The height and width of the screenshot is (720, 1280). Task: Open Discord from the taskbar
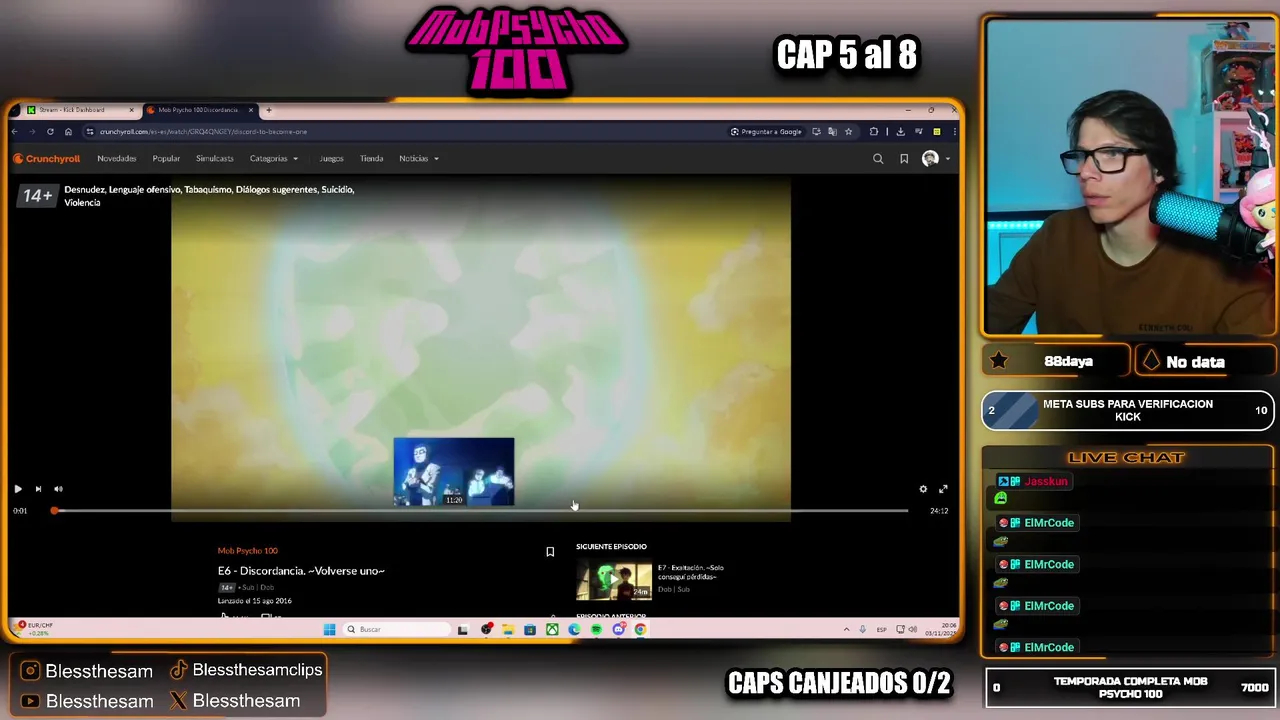618,629
